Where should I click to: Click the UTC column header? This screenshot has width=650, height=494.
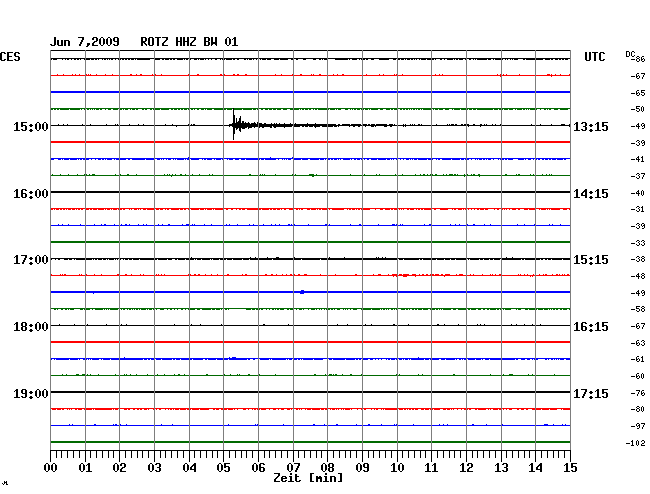(594, 57)
